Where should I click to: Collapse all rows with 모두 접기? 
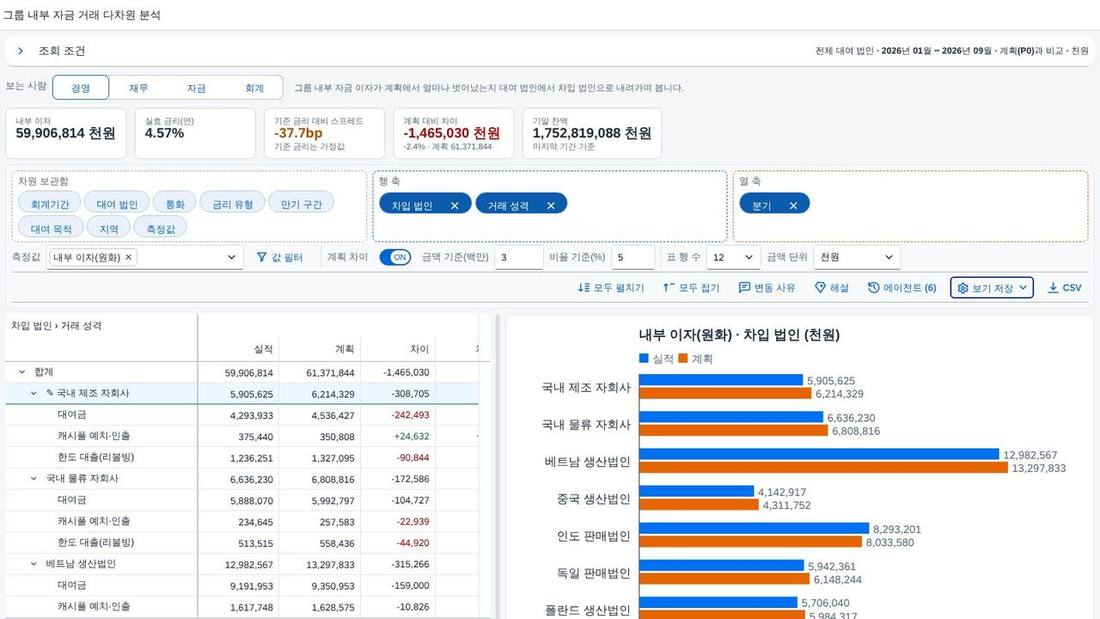tap(691, 288)
